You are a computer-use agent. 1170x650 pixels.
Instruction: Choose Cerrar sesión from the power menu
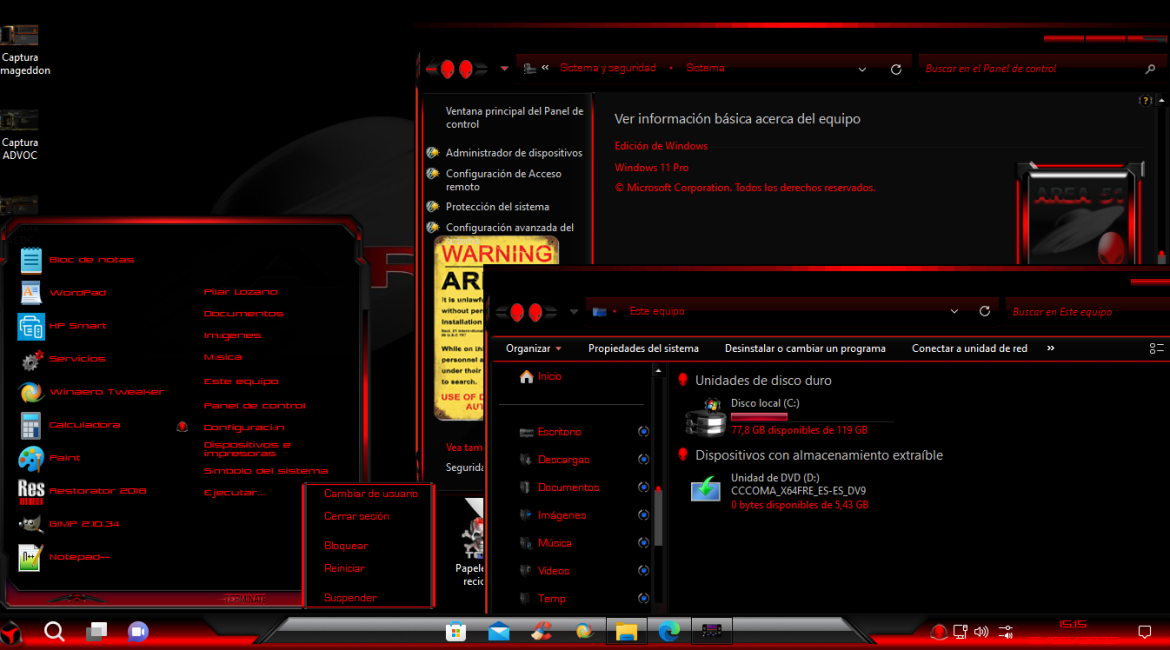[x=356, y=517]
